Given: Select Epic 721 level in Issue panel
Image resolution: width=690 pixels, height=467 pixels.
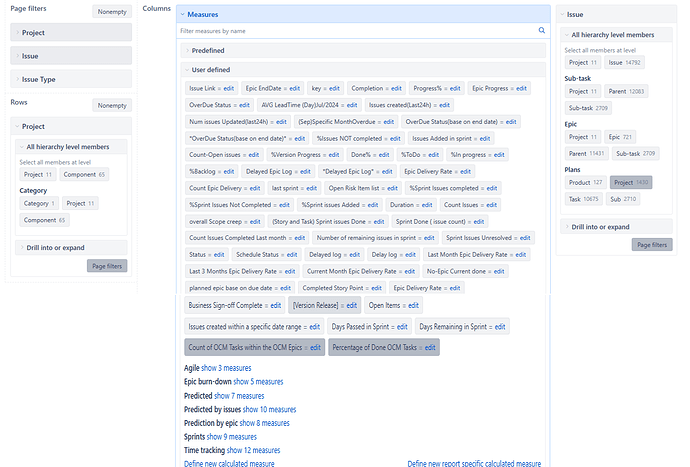Looking at the screenshot, I should tap(620, 137).
